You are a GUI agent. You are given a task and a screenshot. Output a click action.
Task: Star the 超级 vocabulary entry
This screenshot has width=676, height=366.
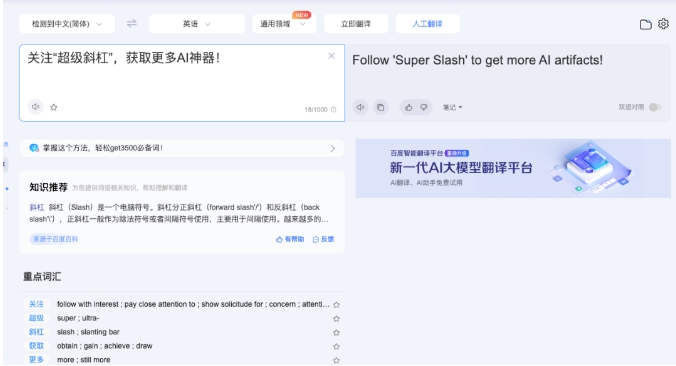336,319
